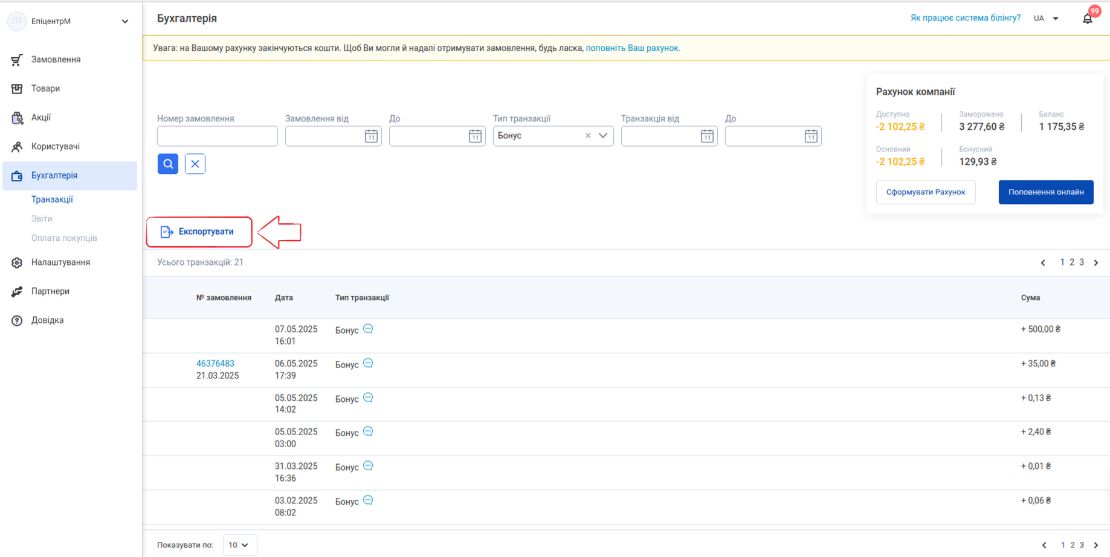Select Акції in sidebar menu
Image resolution: width=1110 pixels, height=557 pixels.
pos(41,118)
